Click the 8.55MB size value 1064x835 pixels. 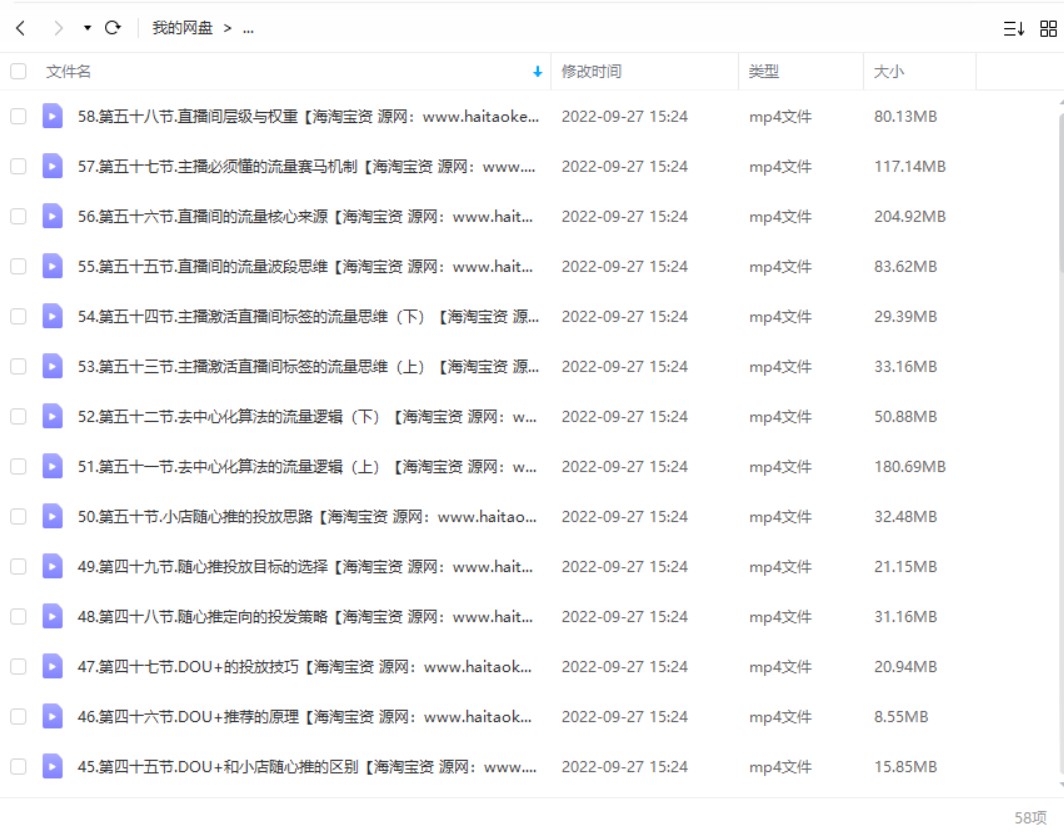point(900,716)
